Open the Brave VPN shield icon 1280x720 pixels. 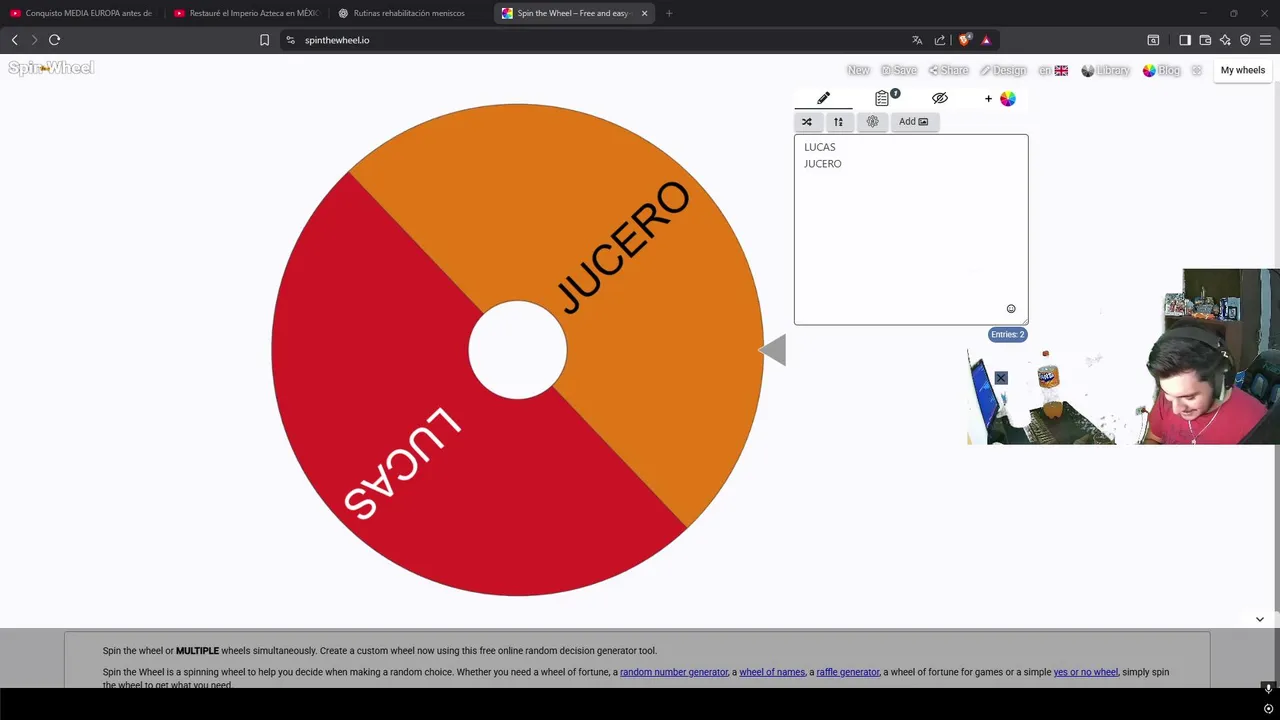coord(1245,40)
